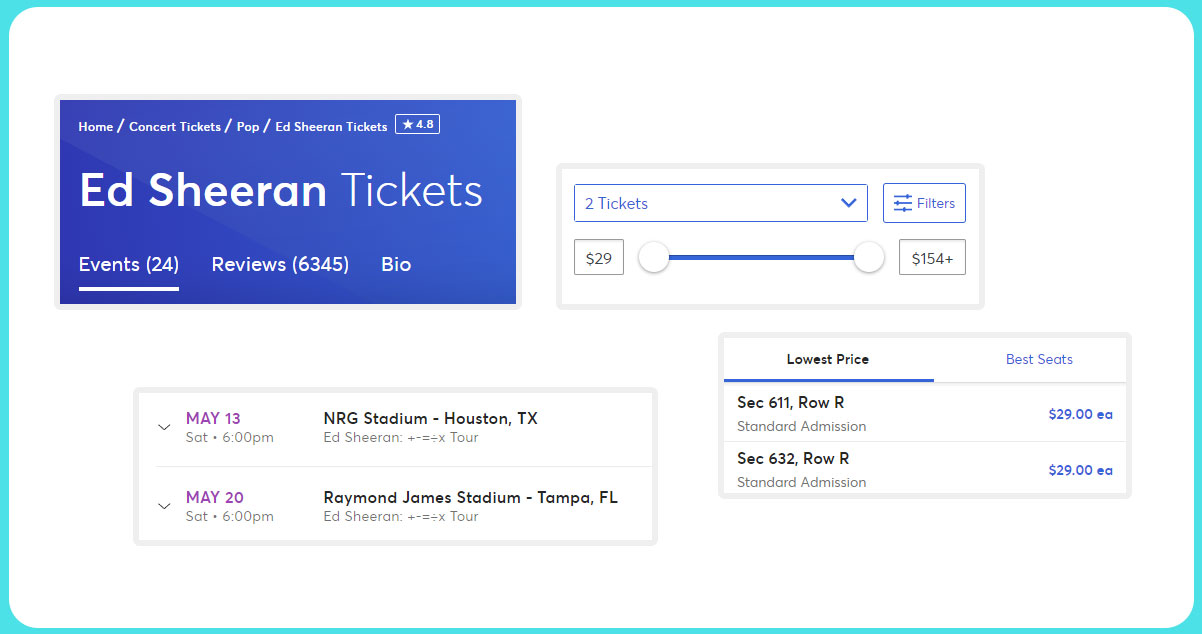Open the 2 Tickets quantity dropdown
1202x634 pixels.
click(x=720, y=203)
